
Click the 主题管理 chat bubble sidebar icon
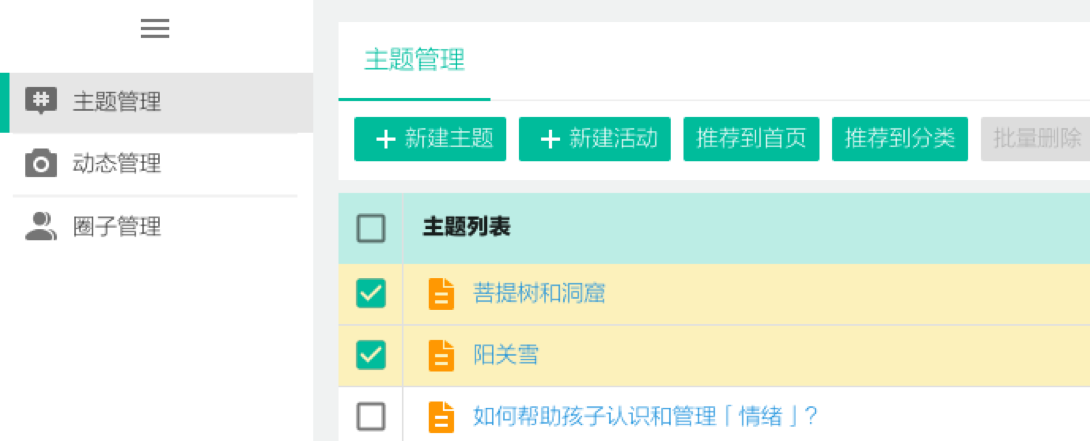pos(41,102)
